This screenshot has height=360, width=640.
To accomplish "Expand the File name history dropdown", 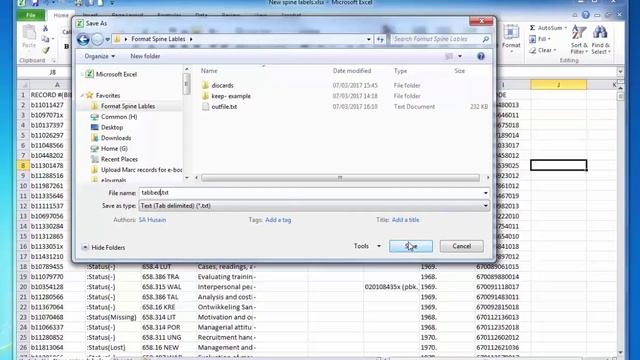I will coord(485,193).
